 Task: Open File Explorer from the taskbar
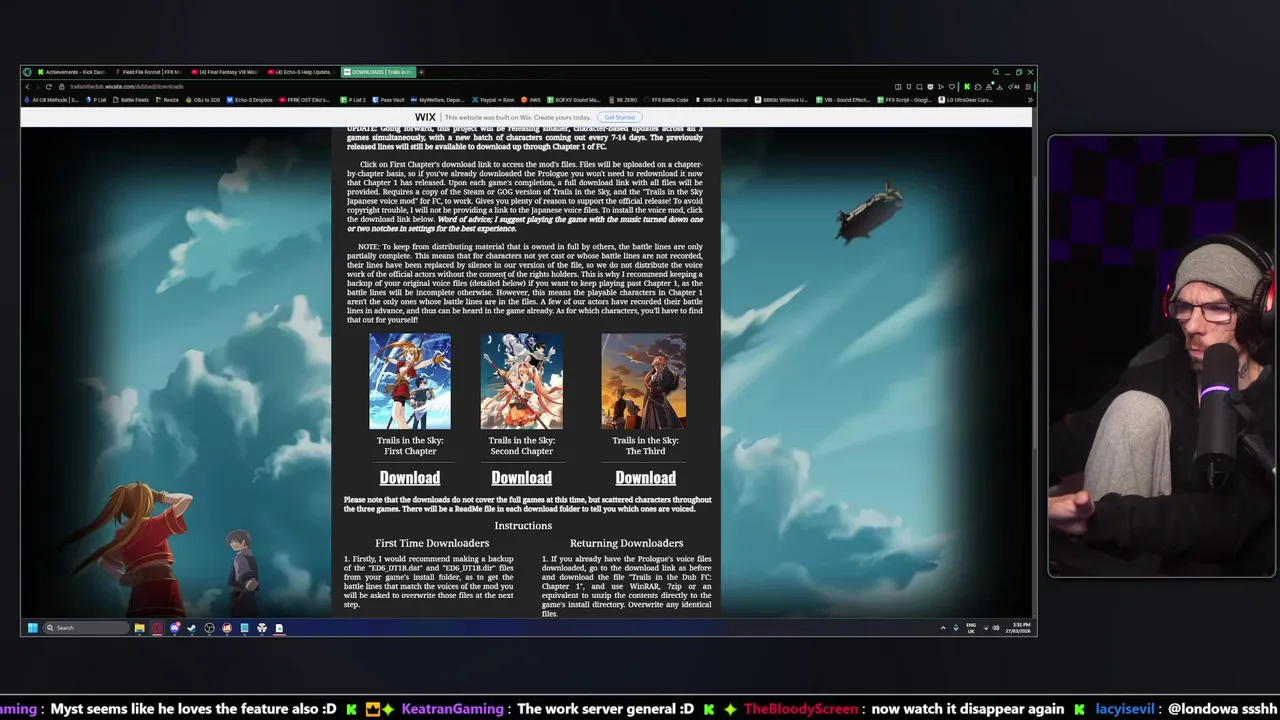click(x=139, y=628)
